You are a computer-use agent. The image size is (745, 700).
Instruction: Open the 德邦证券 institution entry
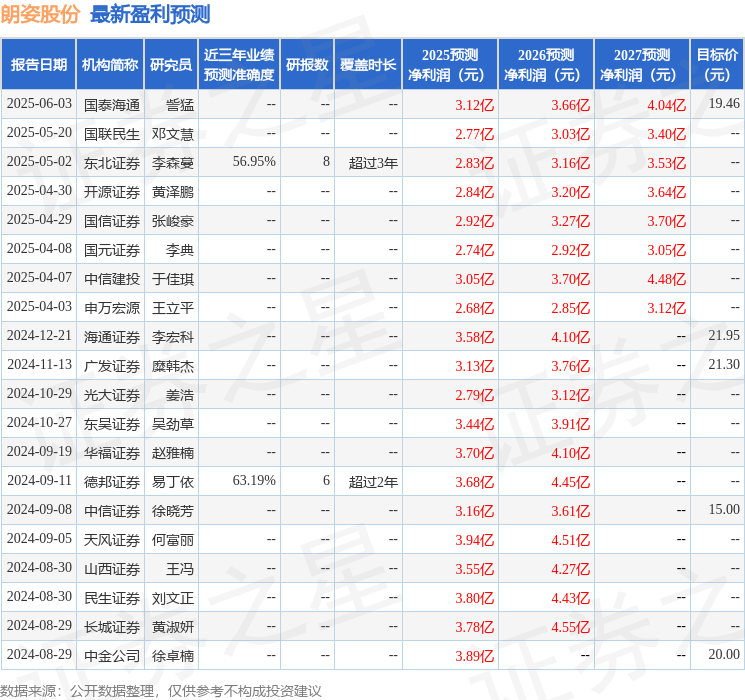click(x=112, y=482)
